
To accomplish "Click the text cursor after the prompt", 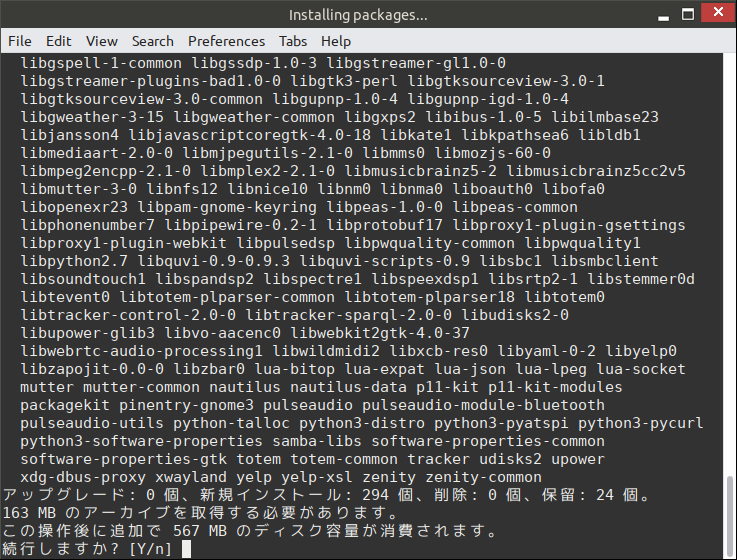I will click(186, 549).
